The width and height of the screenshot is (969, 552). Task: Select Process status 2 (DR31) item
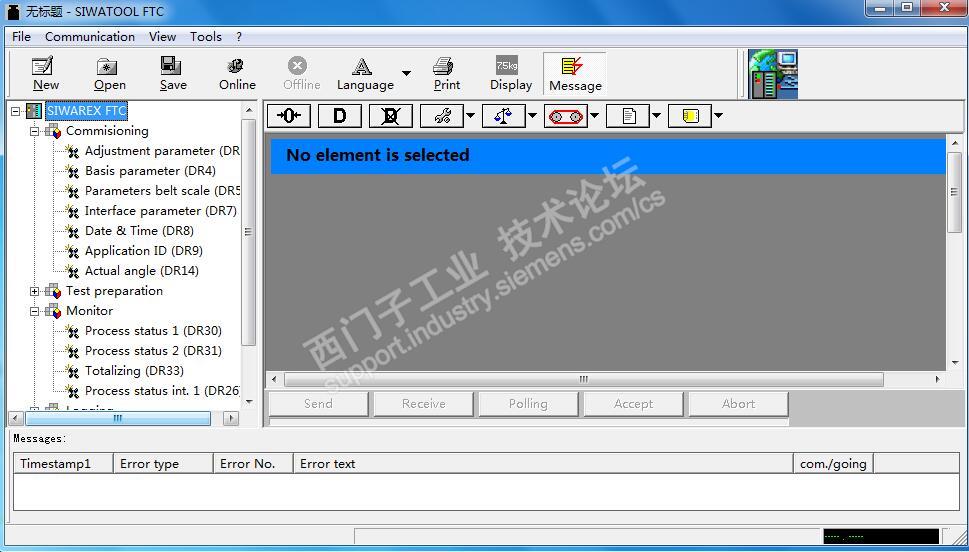point(153,350)
